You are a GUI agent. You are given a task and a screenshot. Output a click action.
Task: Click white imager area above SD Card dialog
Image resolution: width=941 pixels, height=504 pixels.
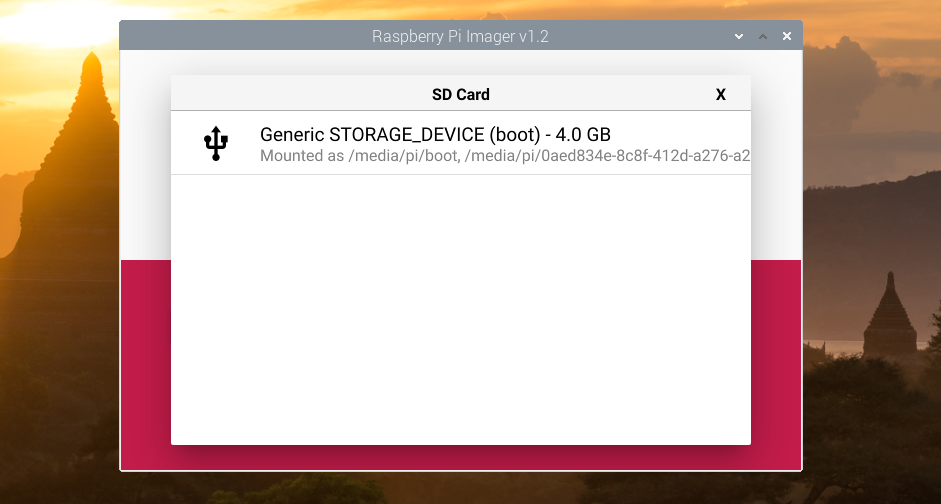point(461,62)
